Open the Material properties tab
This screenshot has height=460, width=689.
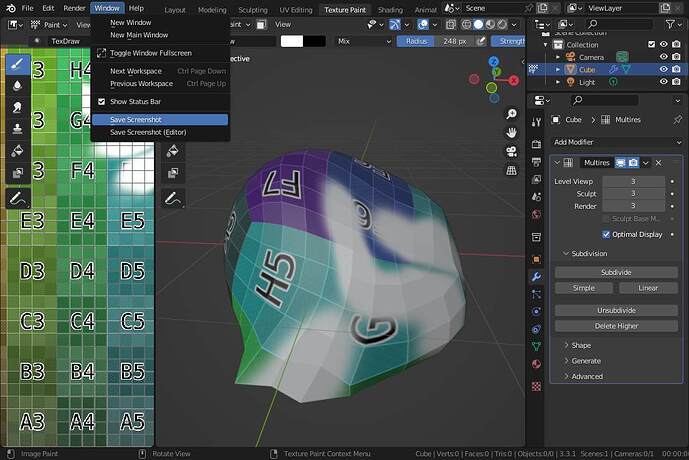pos(536,364)
